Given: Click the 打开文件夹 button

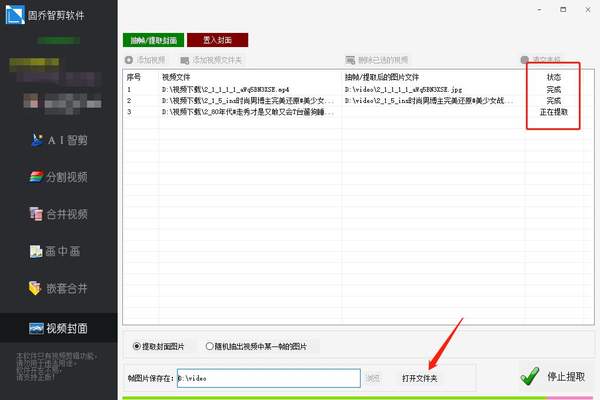Looking at the screenshot, I should click(x=419, y=378).
